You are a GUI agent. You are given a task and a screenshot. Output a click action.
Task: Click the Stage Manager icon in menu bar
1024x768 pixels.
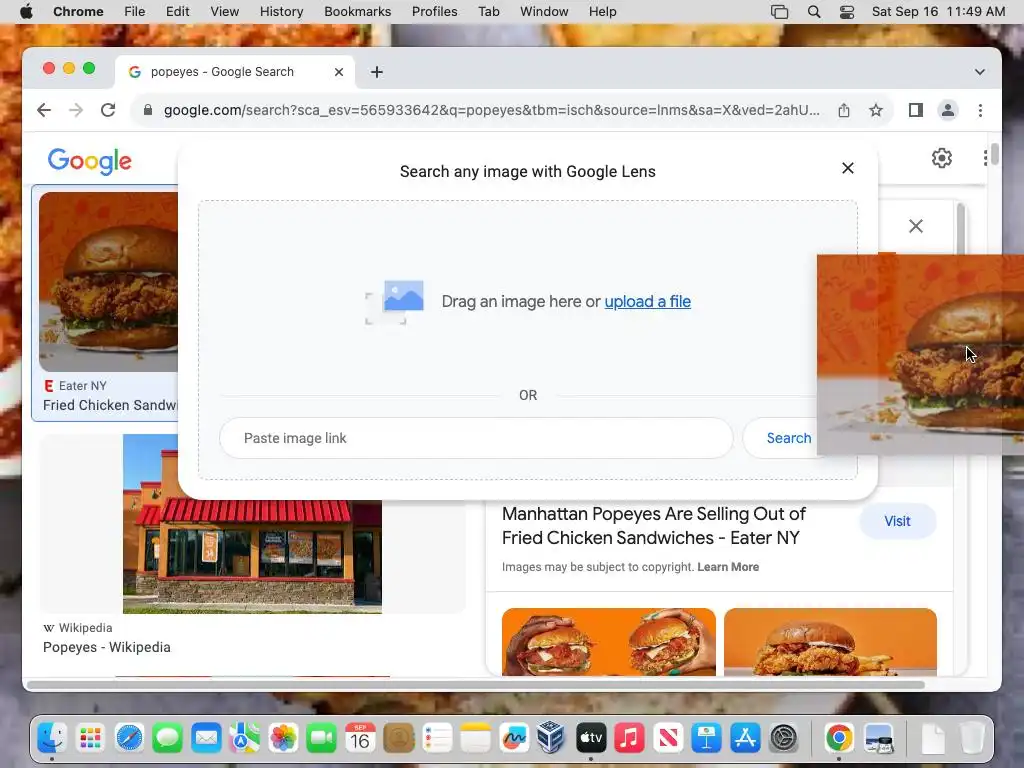point(779,12)
